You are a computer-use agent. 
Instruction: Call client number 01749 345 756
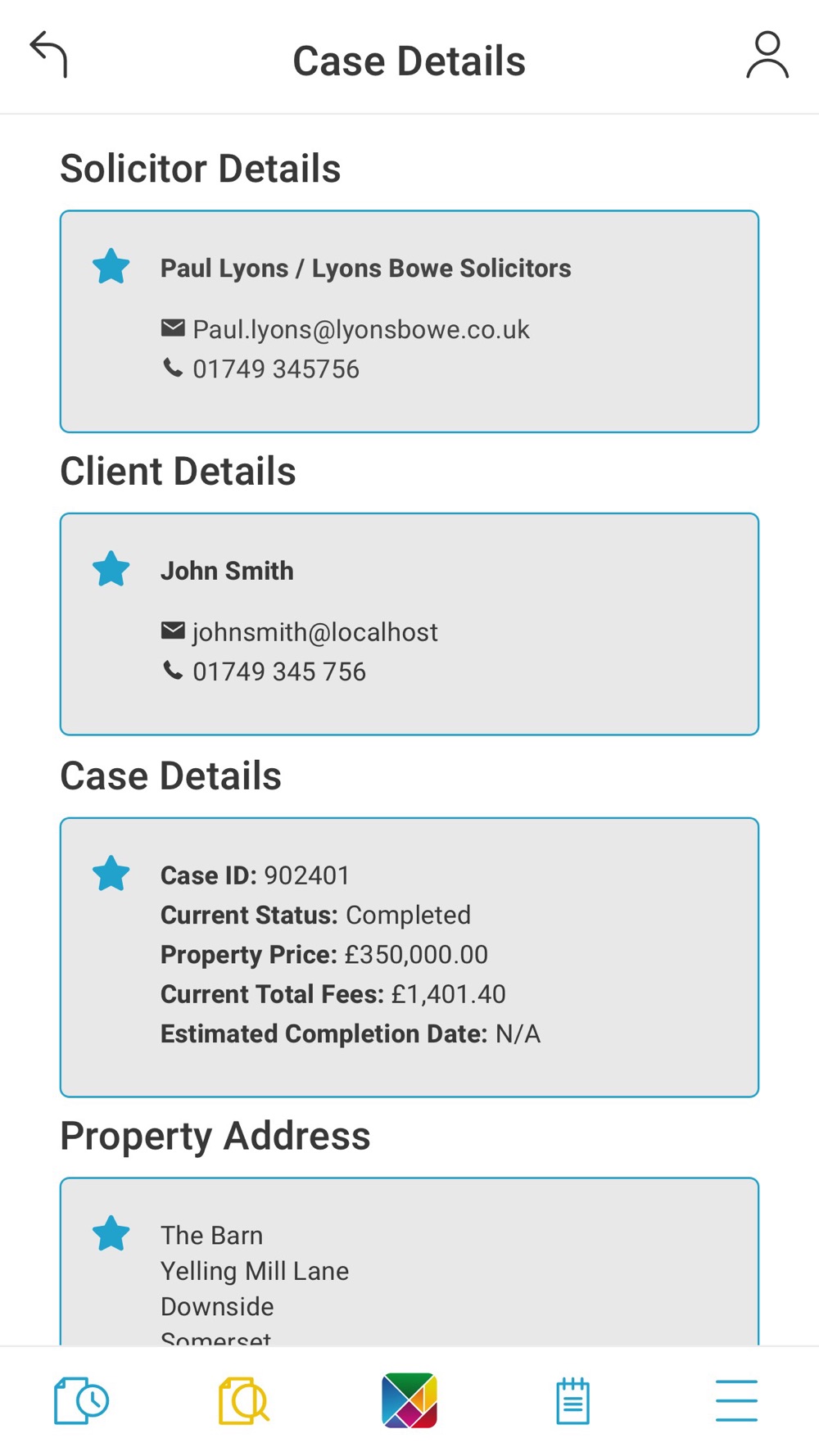point(279,672)
